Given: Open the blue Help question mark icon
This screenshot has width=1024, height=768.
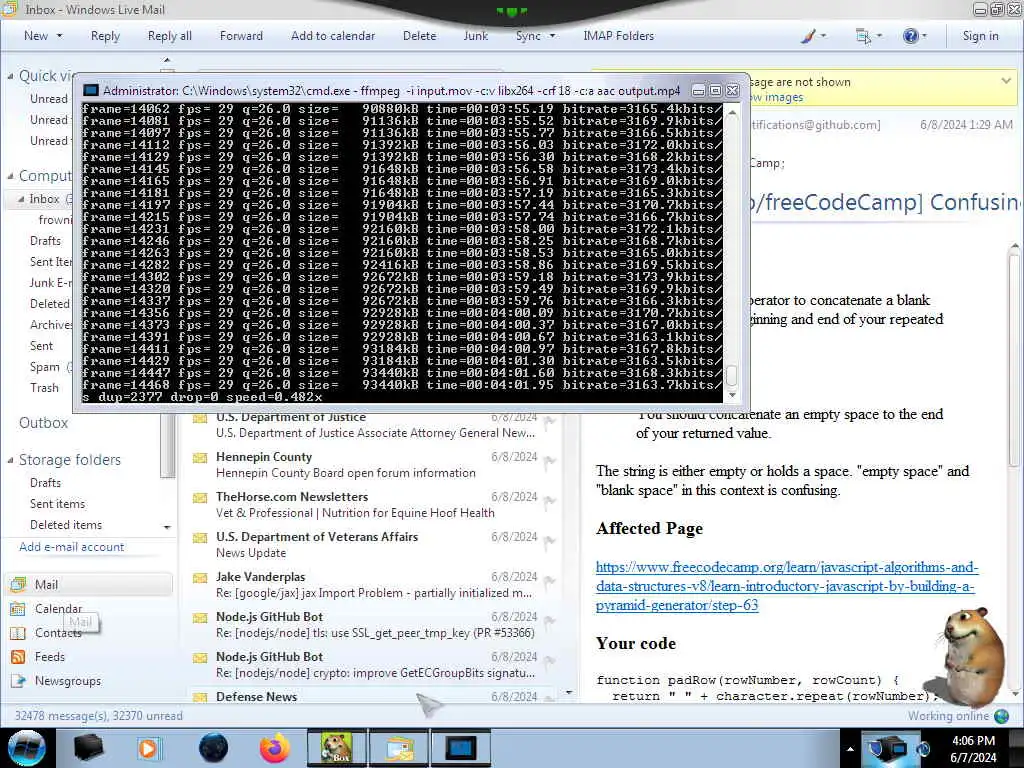Looking at the screenshot, I should [910, 36].
